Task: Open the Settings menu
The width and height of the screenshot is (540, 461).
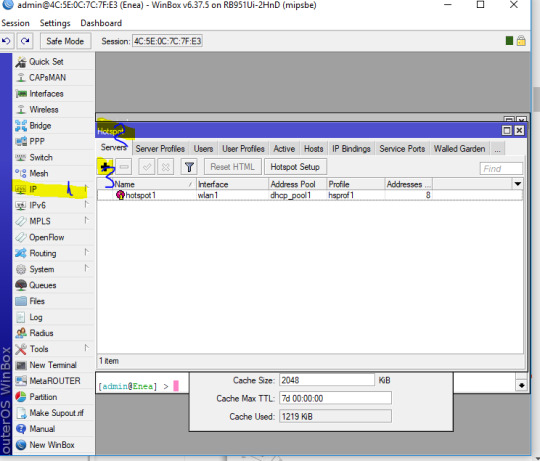Action: (x=55, y=23)
